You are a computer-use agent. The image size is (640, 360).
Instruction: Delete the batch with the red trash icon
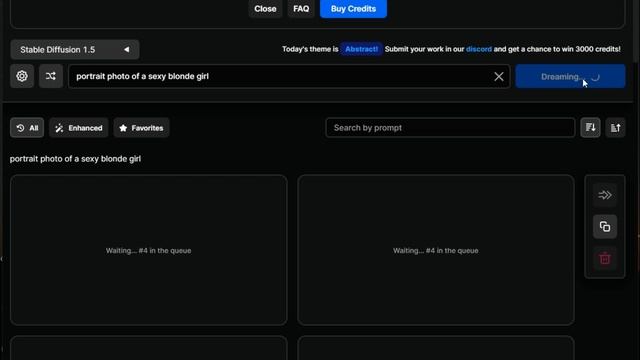[605, 258]
